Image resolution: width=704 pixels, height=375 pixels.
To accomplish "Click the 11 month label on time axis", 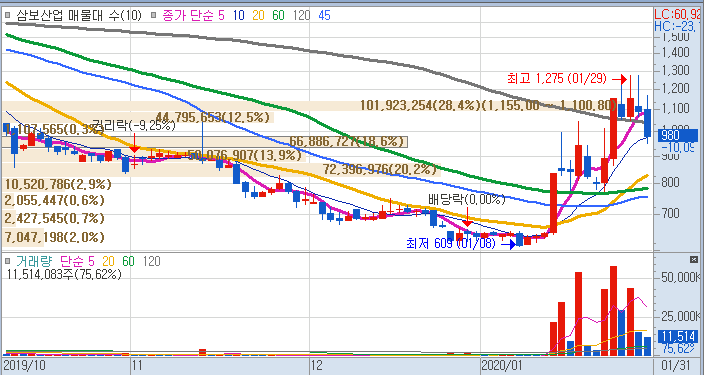I will (136, 366).
